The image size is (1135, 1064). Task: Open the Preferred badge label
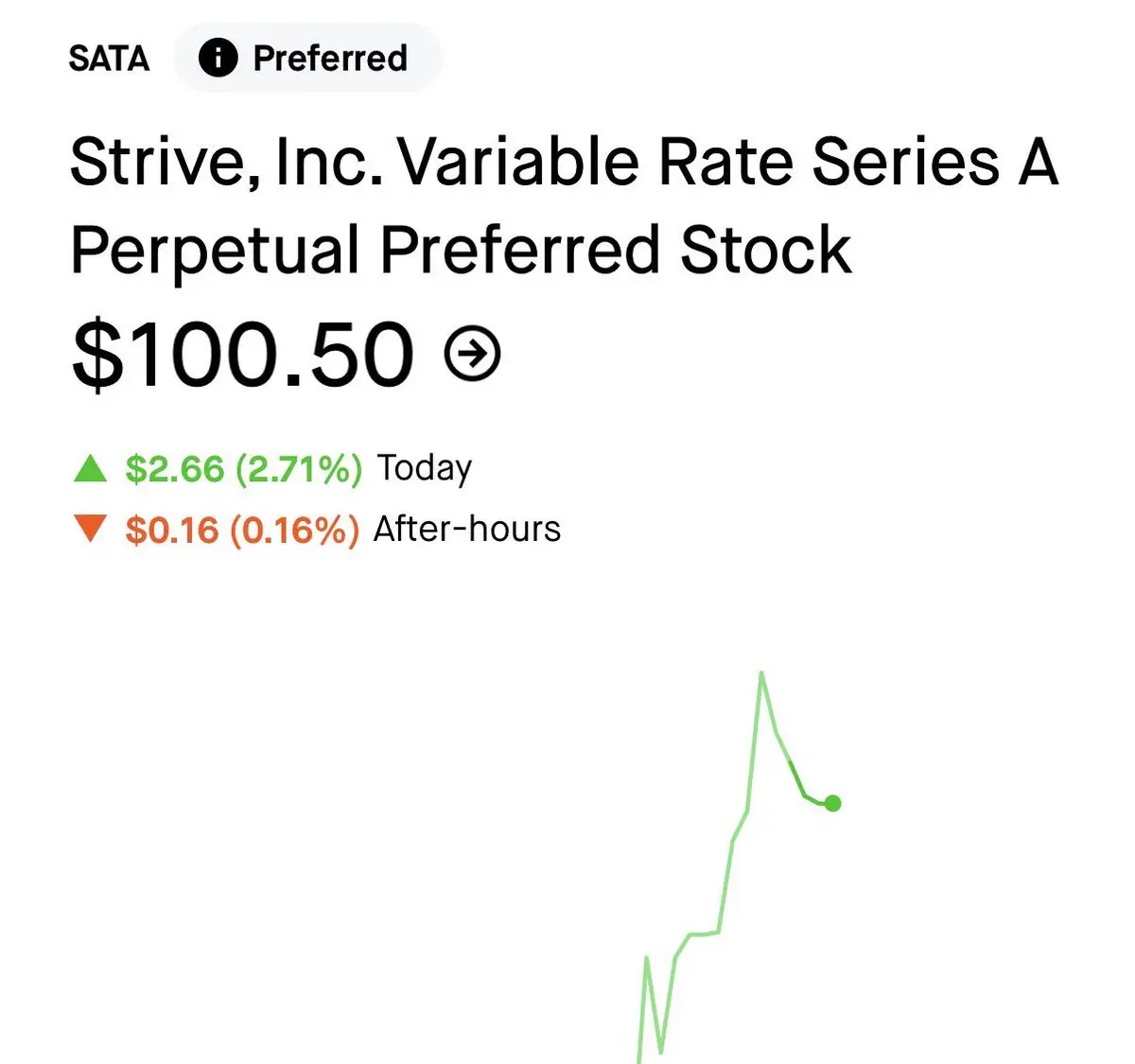point(330,59)
